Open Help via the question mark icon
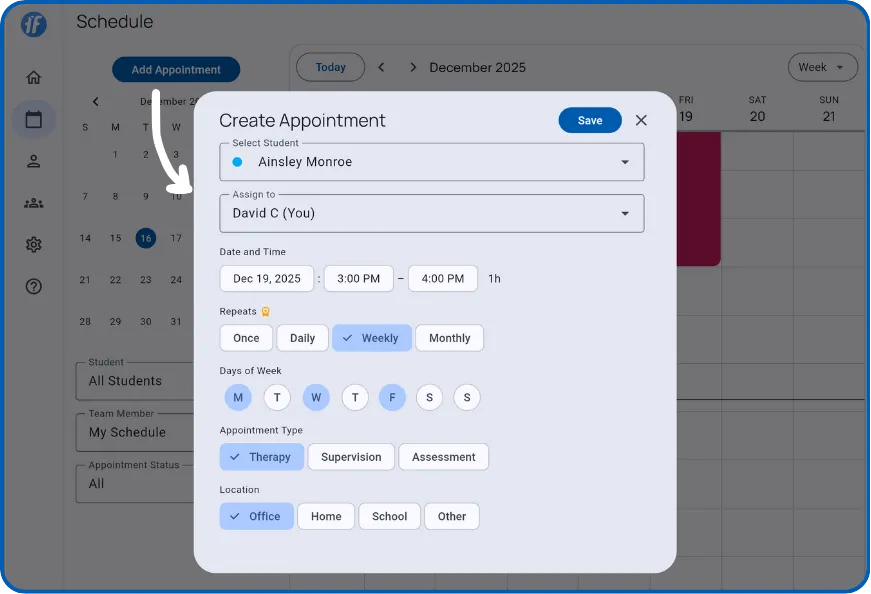 point(33,286)
